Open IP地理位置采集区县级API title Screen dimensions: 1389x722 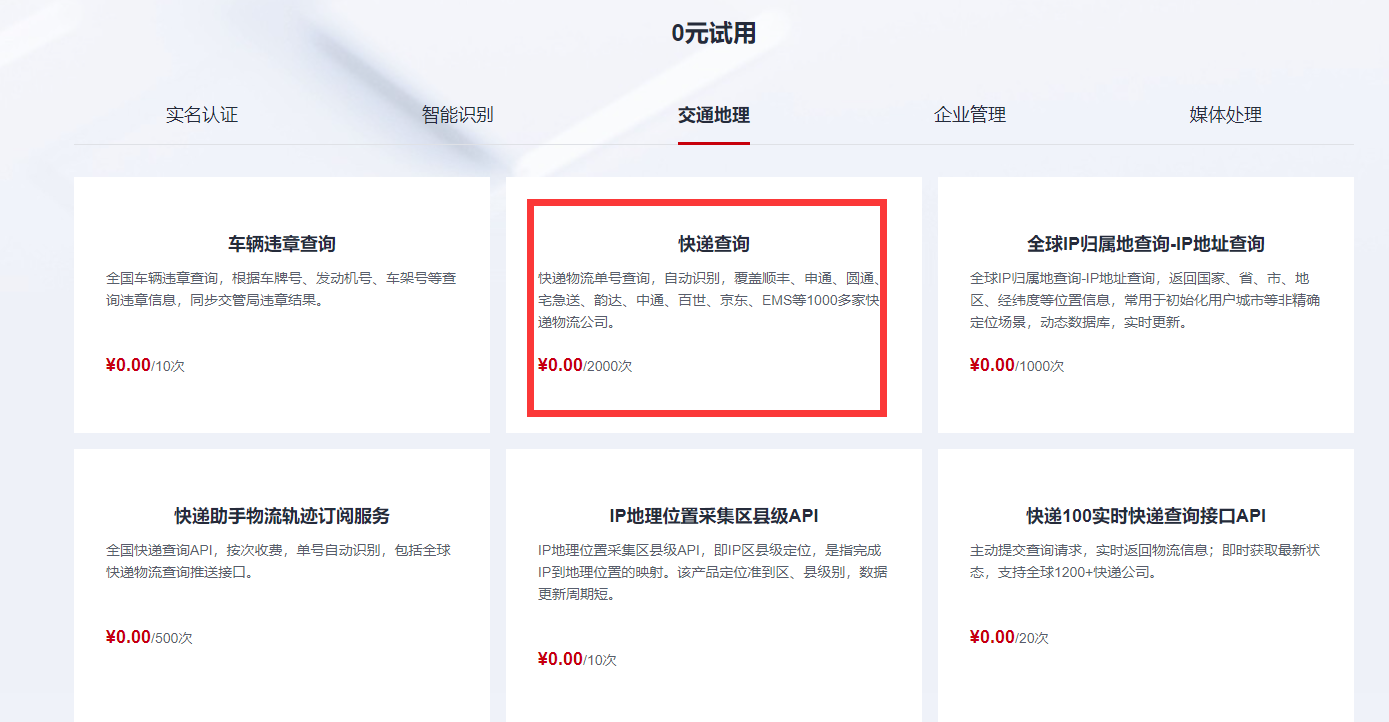pos(714,516)
